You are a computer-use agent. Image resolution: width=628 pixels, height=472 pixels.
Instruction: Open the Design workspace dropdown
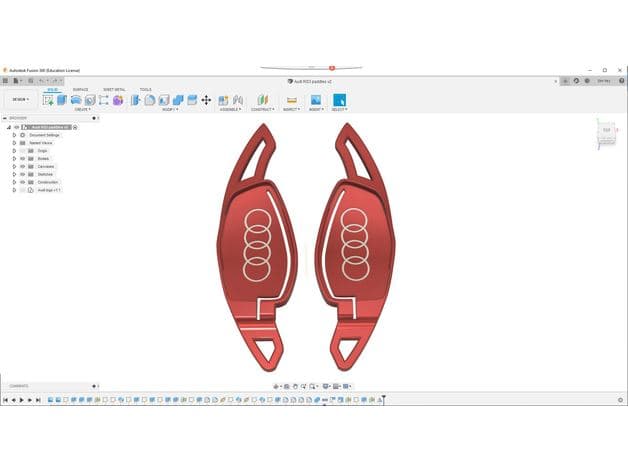[21, 99]
